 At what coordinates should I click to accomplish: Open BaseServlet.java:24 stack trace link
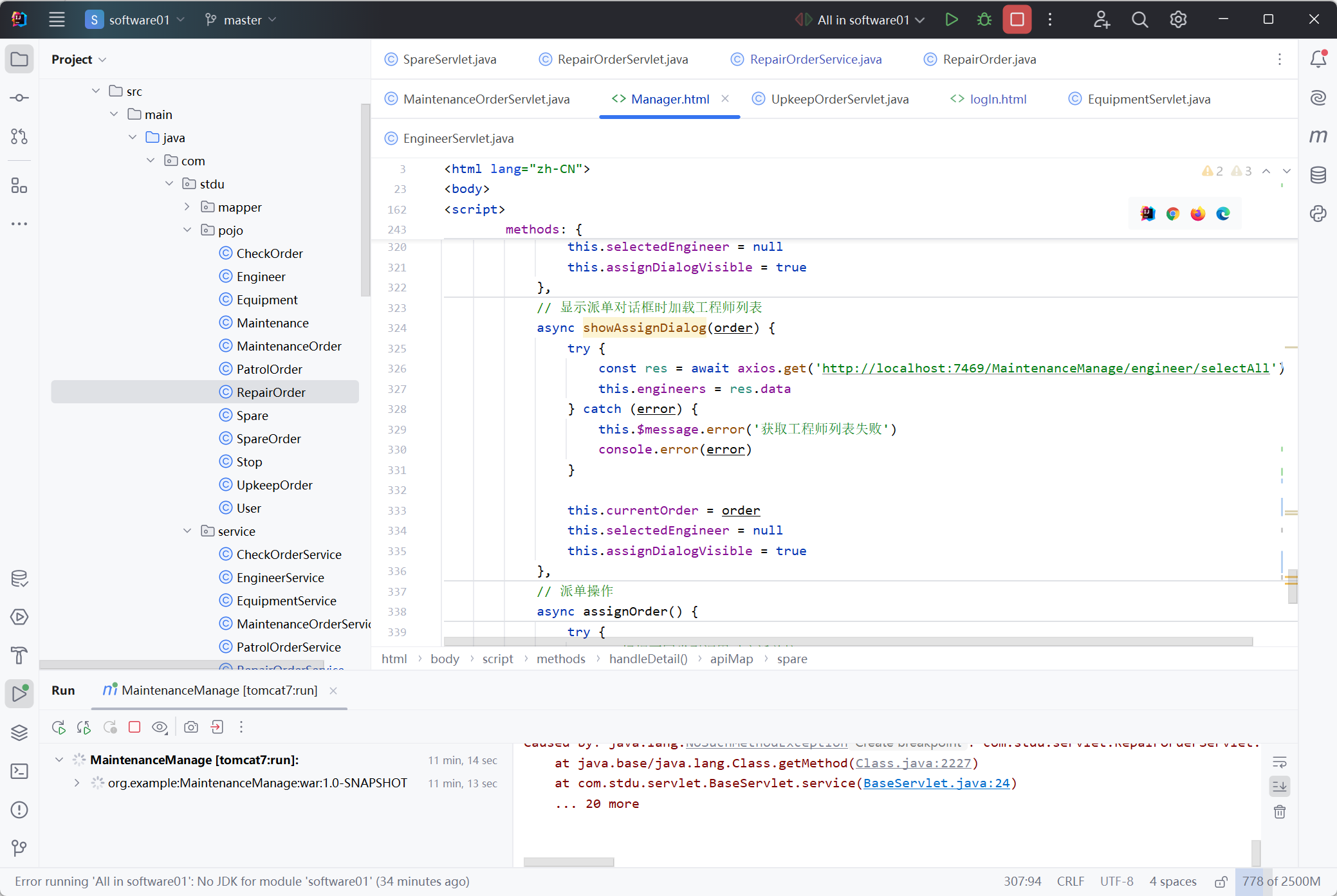tap(936, 783)
